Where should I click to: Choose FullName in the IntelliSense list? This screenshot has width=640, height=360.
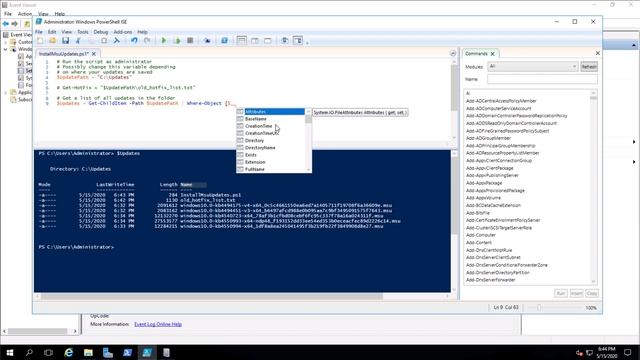(x=271, y=169)
